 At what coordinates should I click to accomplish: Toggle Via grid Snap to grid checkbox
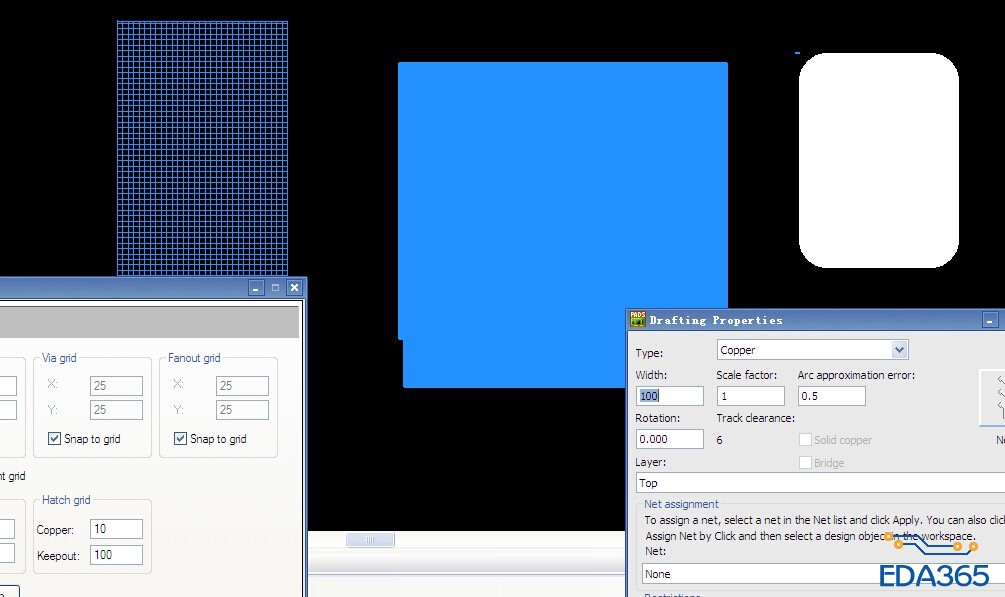pos(54,439)
